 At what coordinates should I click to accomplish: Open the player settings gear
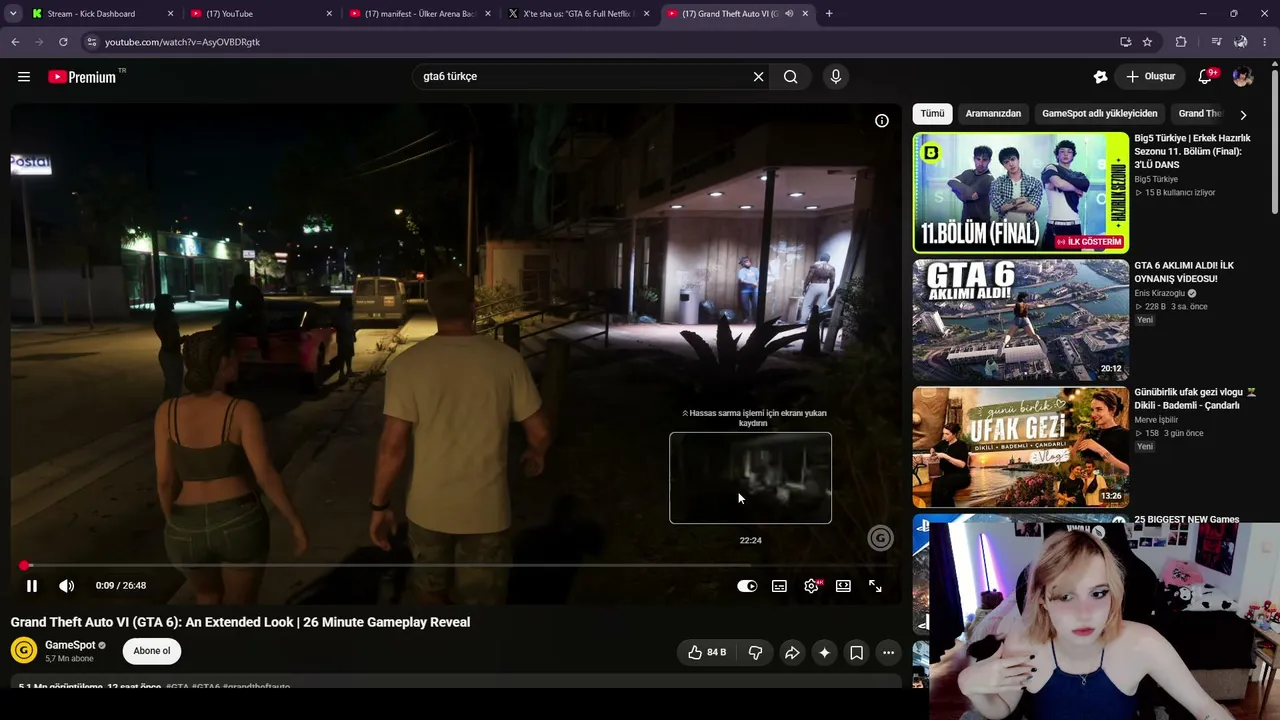coord(811,586)
